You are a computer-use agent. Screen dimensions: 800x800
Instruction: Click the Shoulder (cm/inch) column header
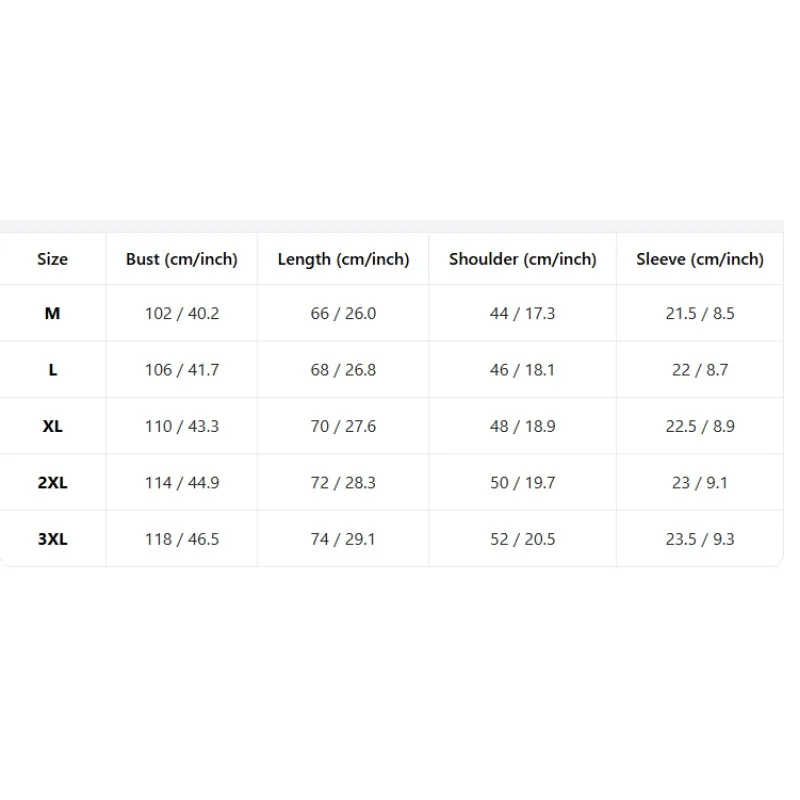(x=522, y=259)
